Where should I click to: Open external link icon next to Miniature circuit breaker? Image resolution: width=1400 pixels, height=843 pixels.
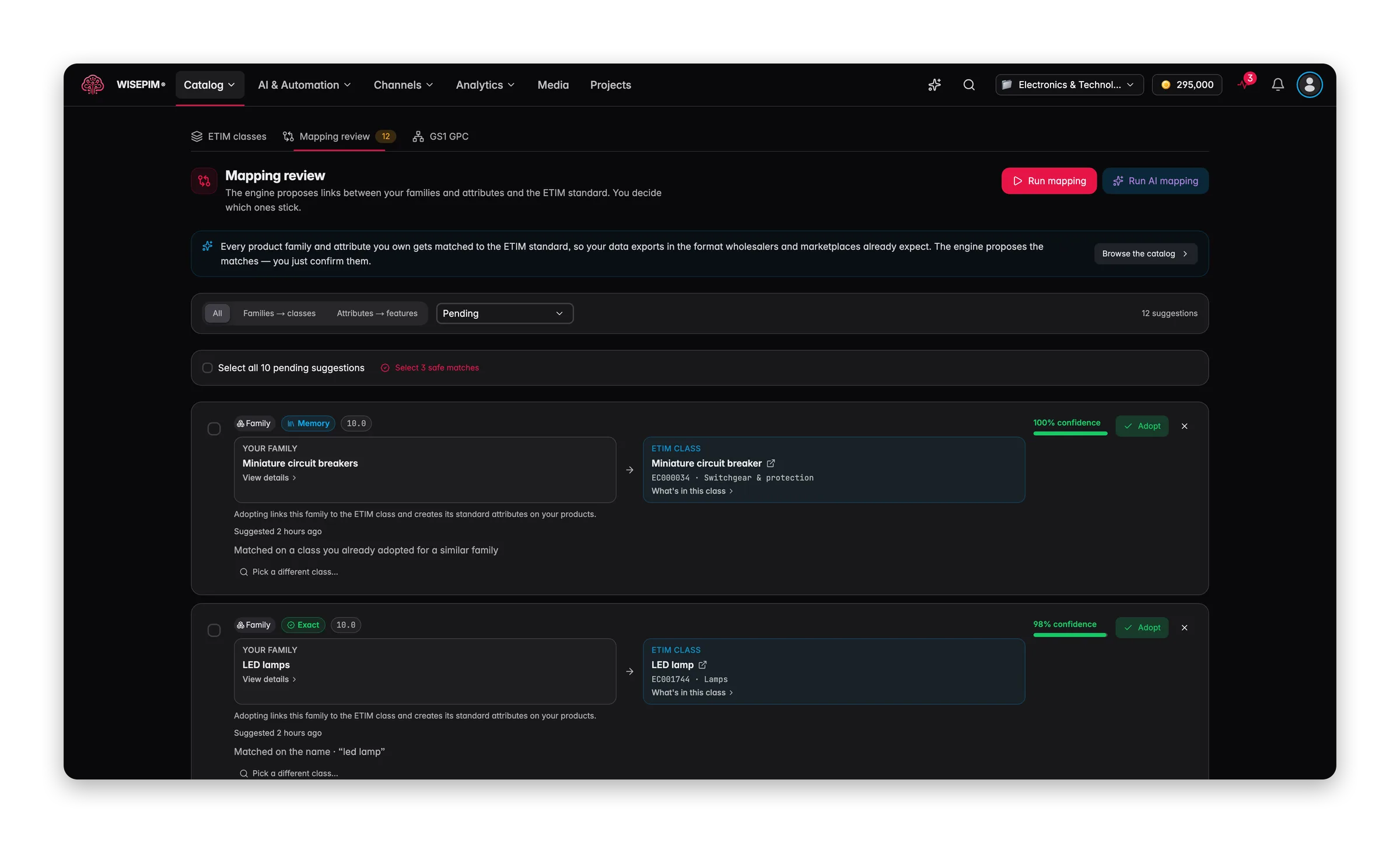coord(771,463)
